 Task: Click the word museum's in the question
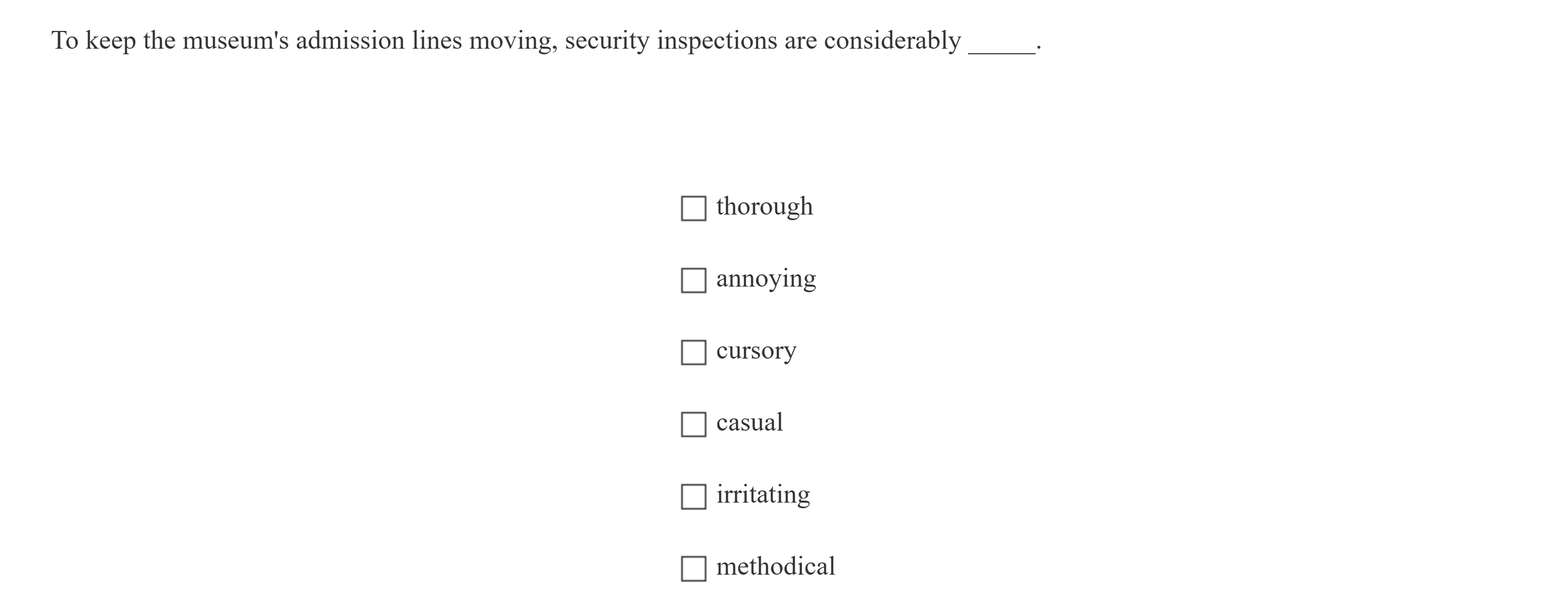click(236, 41)
